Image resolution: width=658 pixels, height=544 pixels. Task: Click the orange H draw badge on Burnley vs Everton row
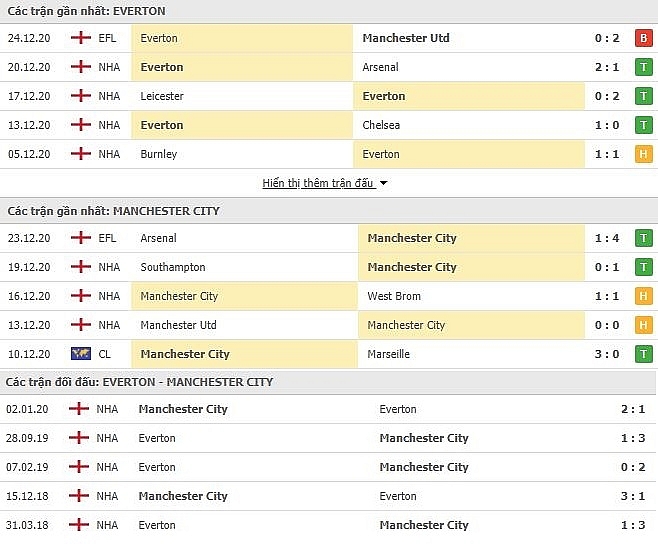[x=643, y=154]
